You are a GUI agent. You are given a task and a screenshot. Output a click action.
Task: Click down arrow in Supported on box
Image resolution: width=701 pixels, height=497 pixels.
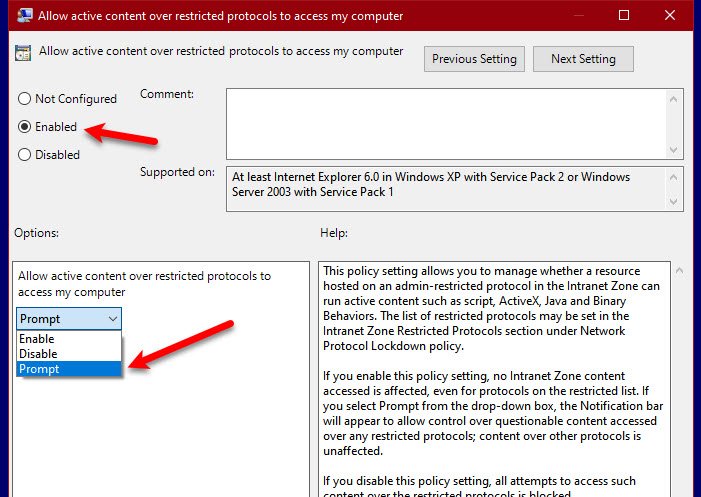click(674, 202)
